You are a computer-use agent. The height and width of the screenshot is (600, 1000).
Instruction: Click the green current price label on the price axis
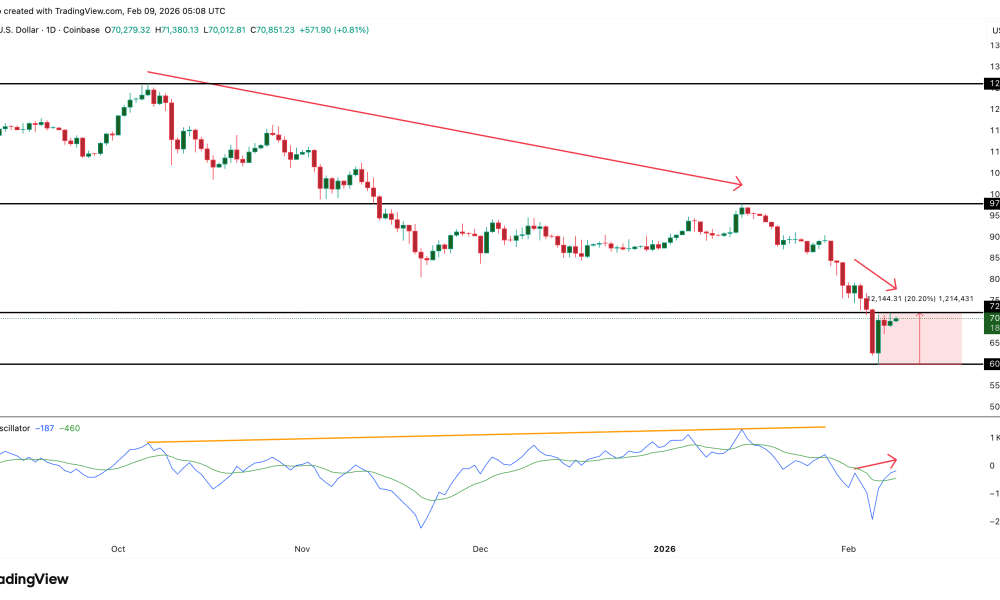pyautogui.click(x=994, y=318)
